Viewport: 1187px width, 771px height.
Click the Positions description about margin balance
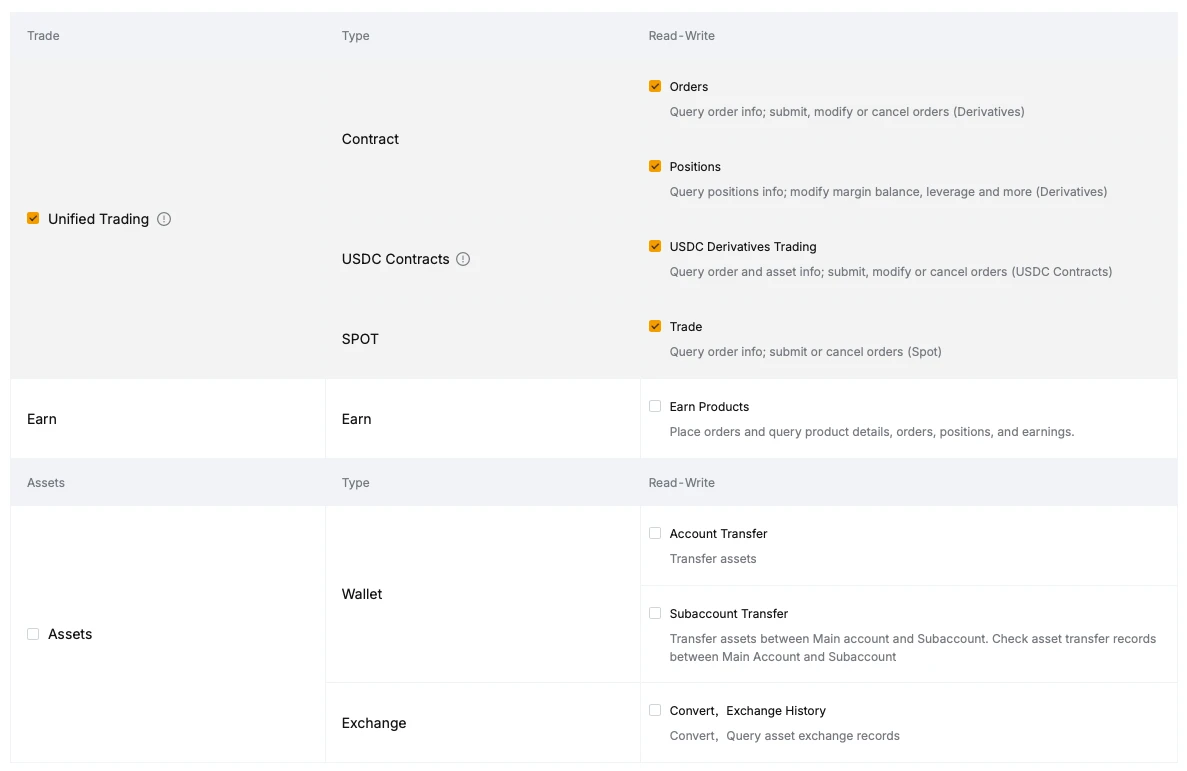coord(888,192)
